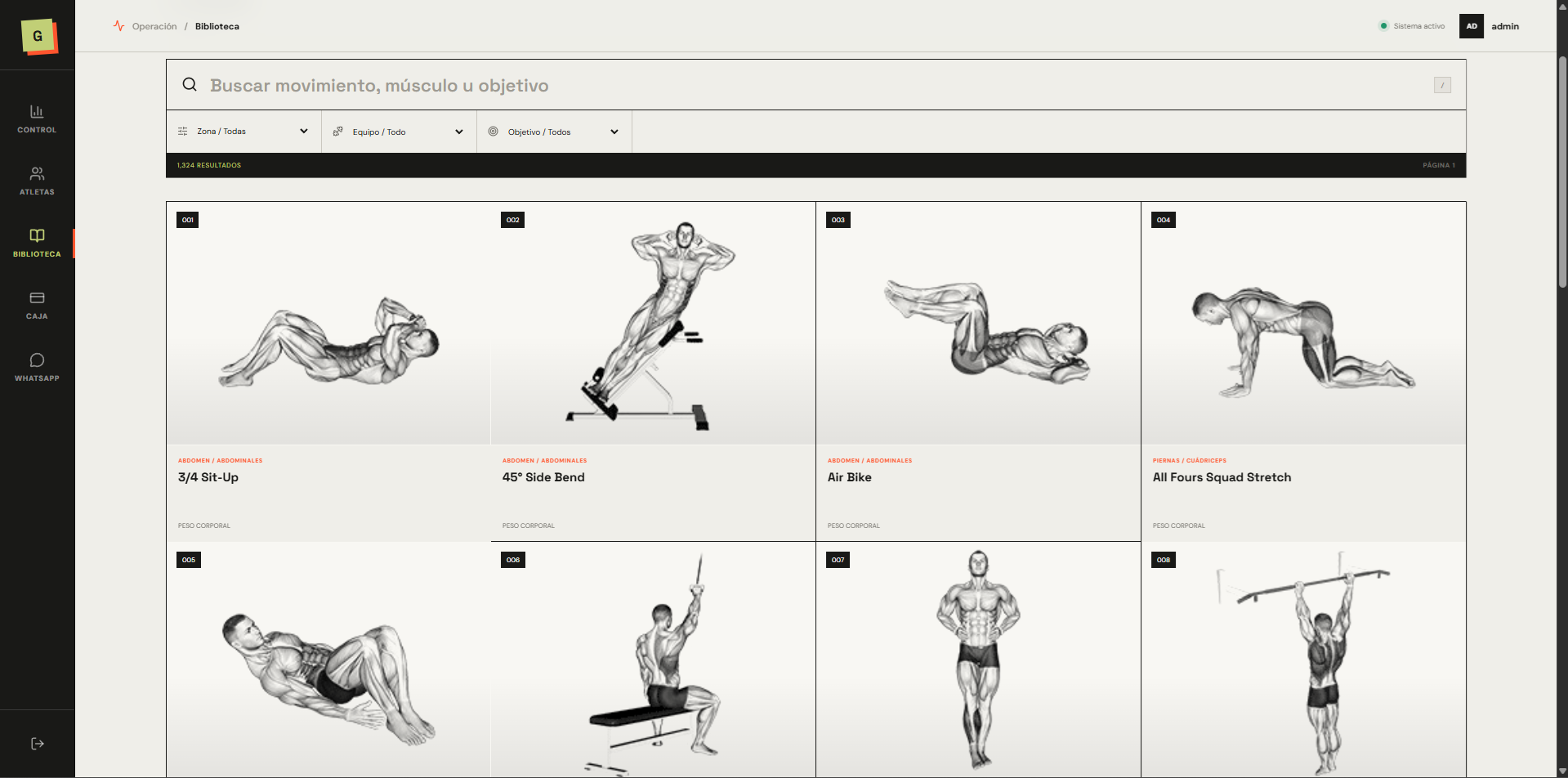Click the 007 number badge
Viewport: 1568px width, 778px height.
click(838, 560)
